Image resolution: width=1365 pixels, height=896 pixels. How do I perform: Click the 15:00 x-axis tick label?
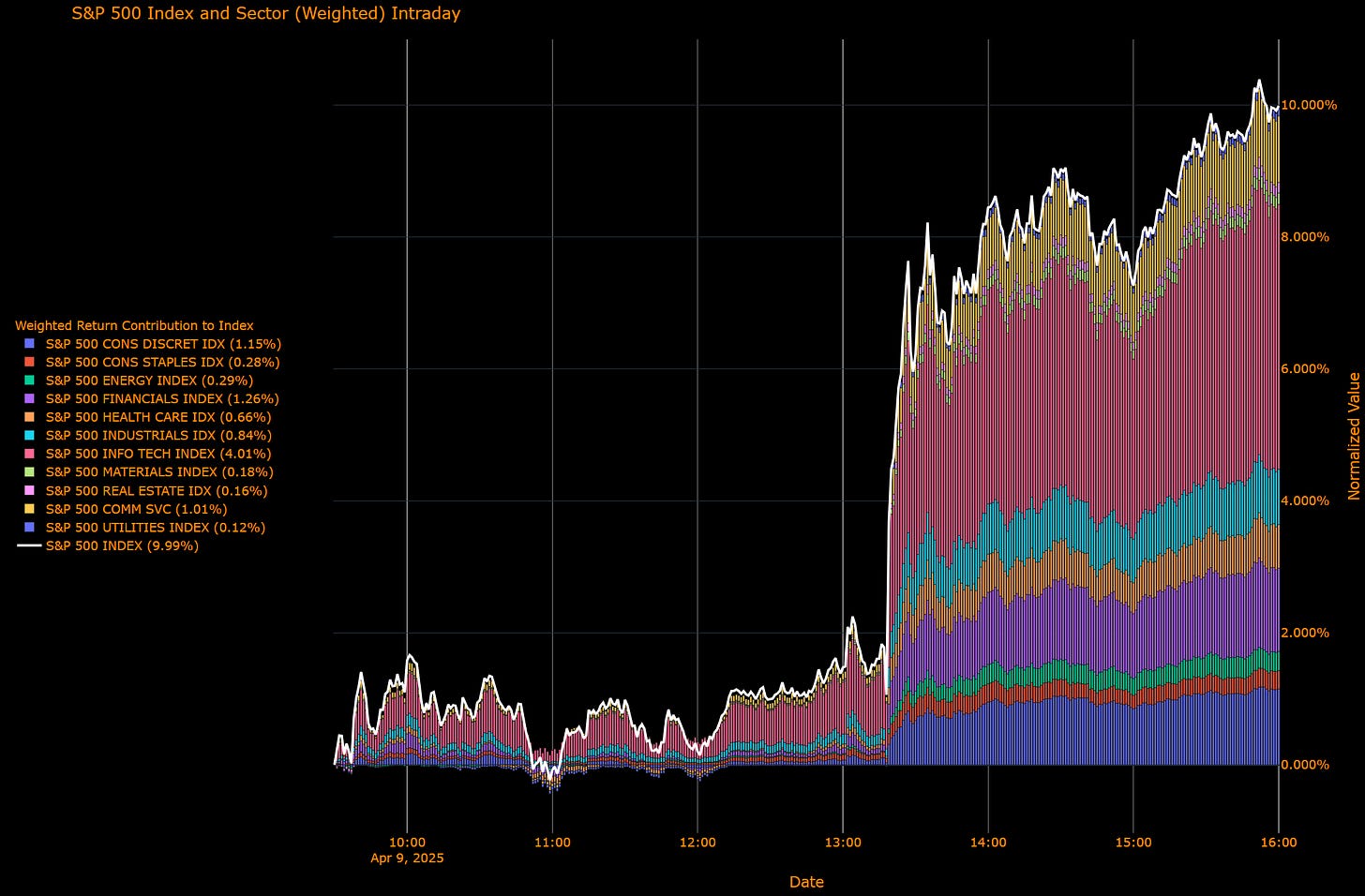click(1133, 843)
